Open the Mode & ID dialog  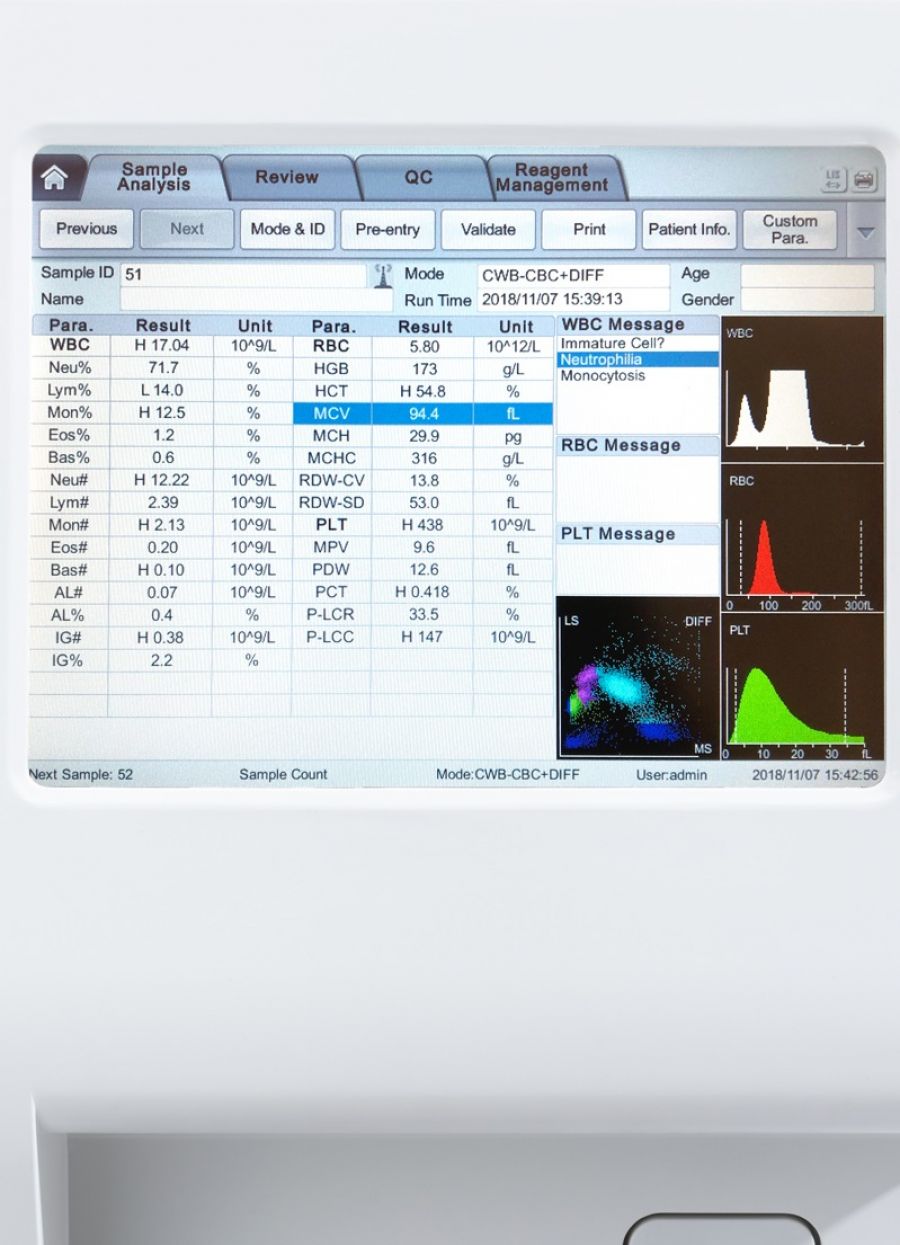pos(287,229)
